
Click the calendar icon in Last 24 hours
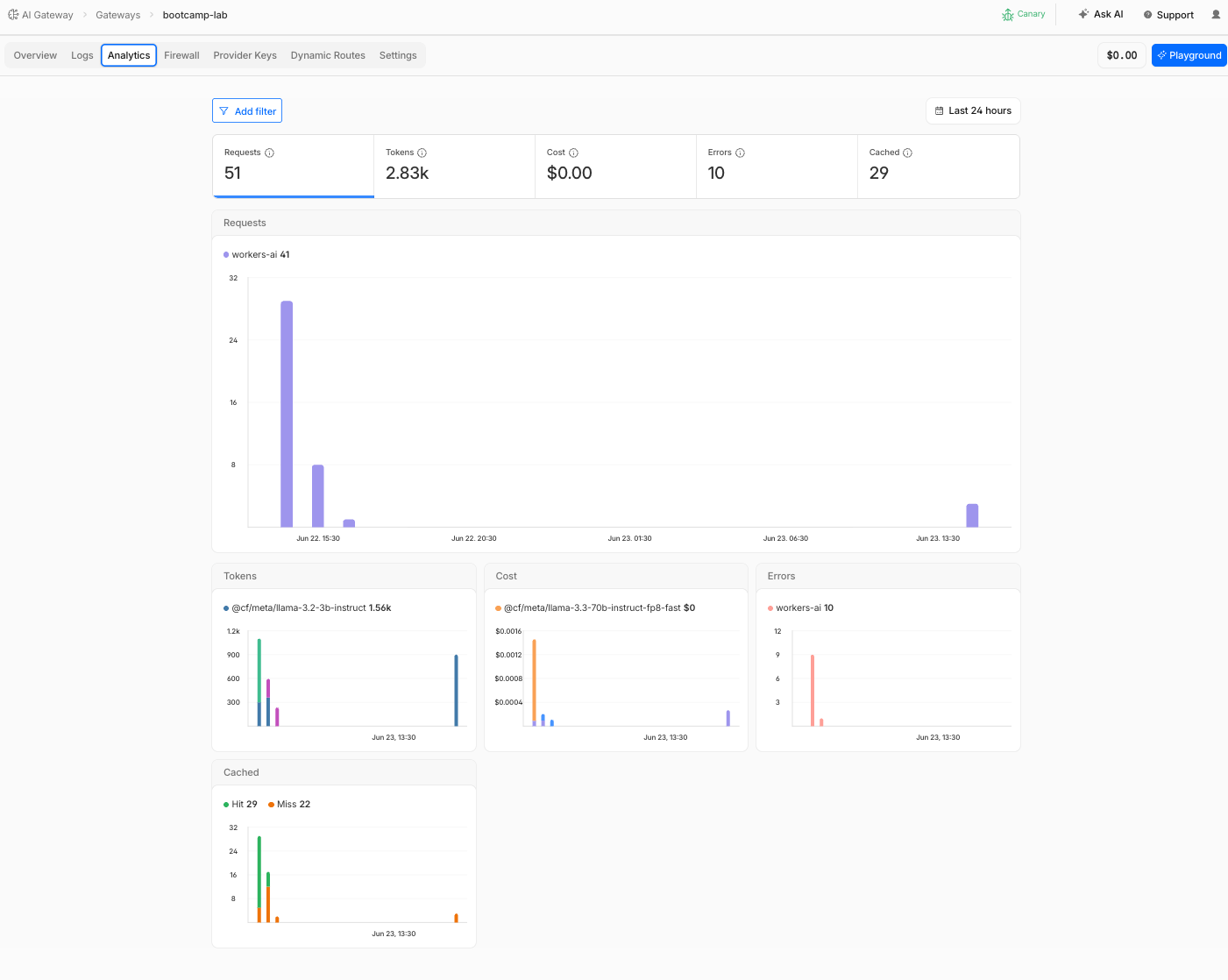(x=940, y=111)
